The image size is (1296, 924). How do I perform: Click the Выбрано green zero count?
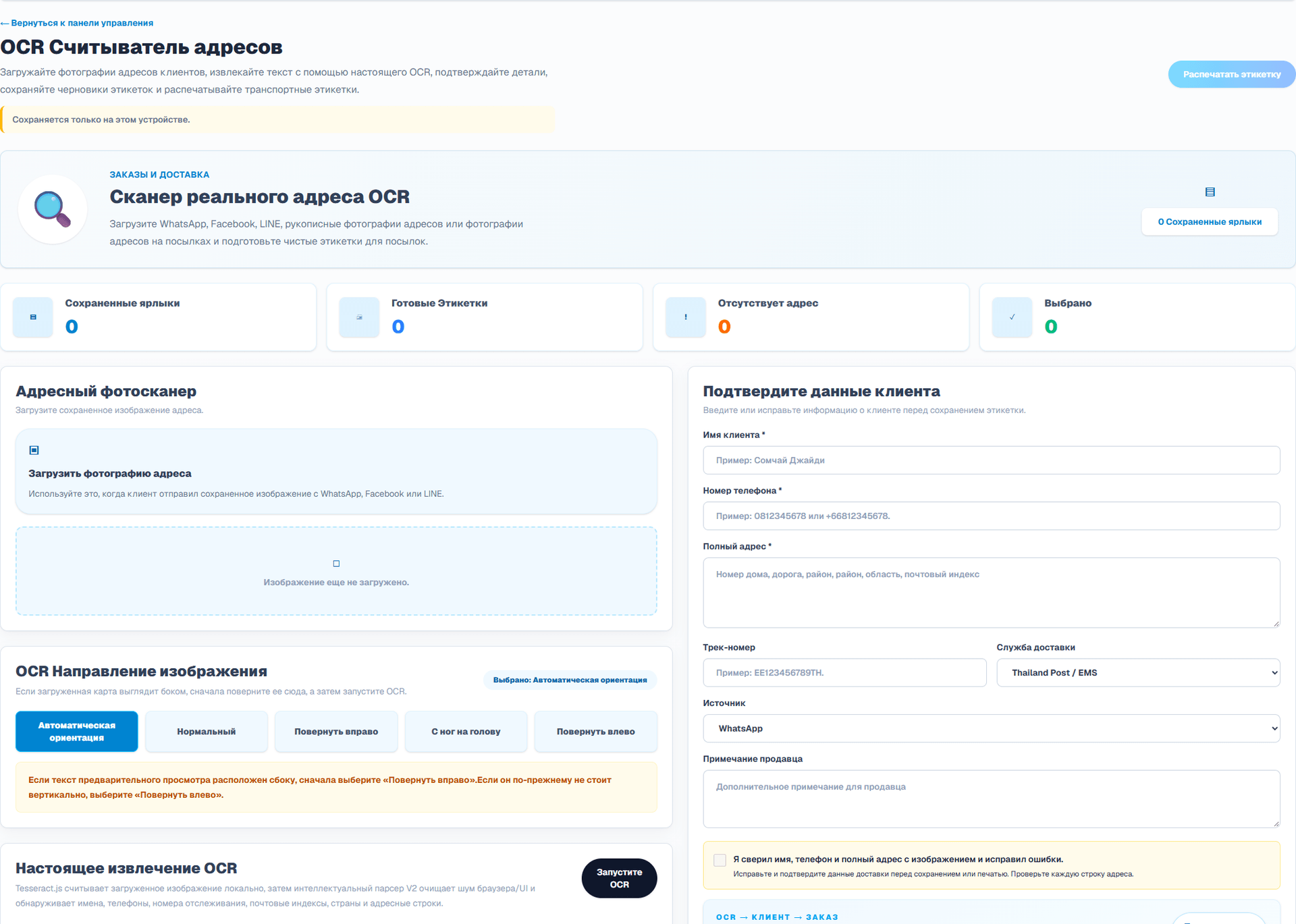coord(1051,327)
